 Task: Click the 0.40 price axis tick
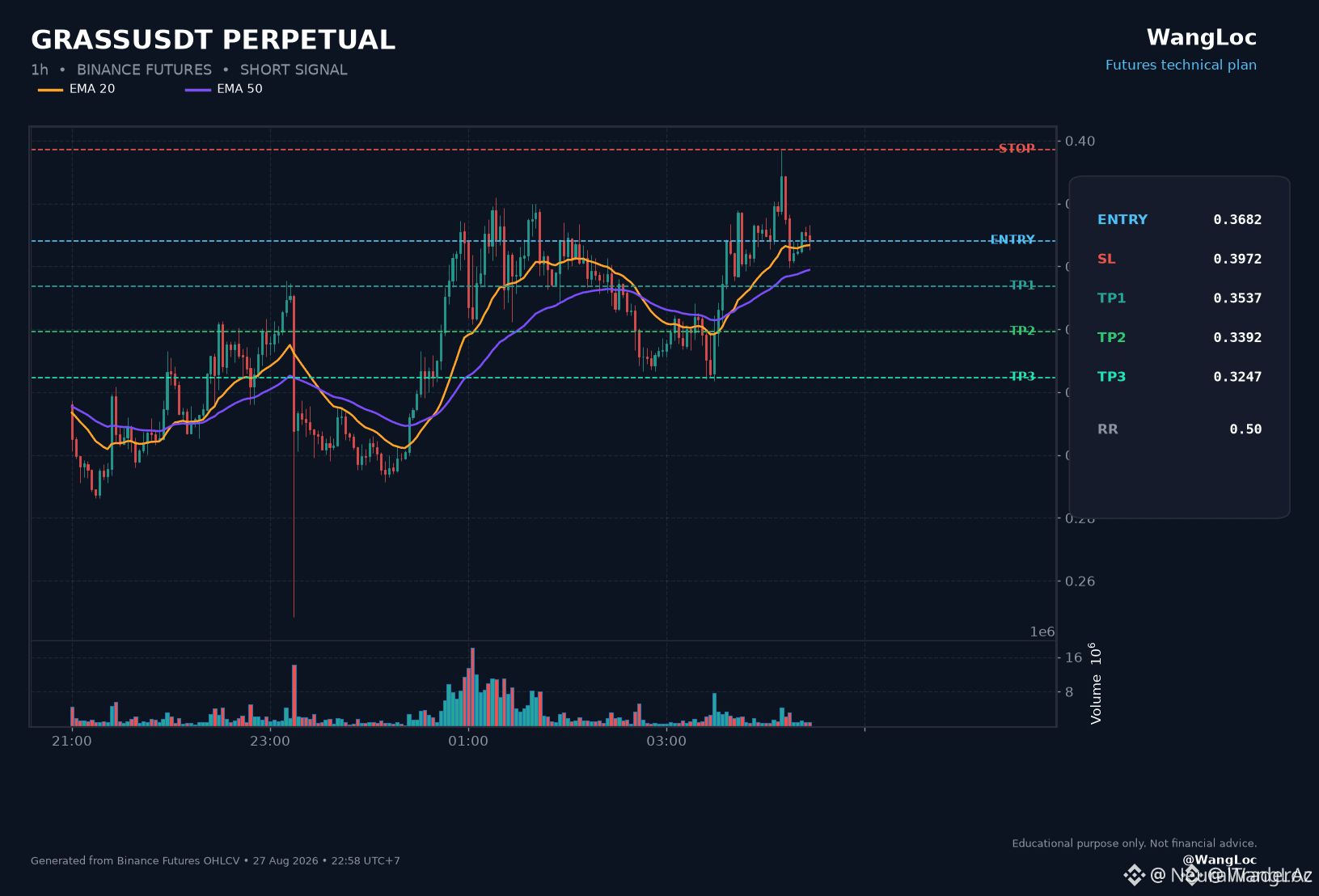[x=1080, y=142]
